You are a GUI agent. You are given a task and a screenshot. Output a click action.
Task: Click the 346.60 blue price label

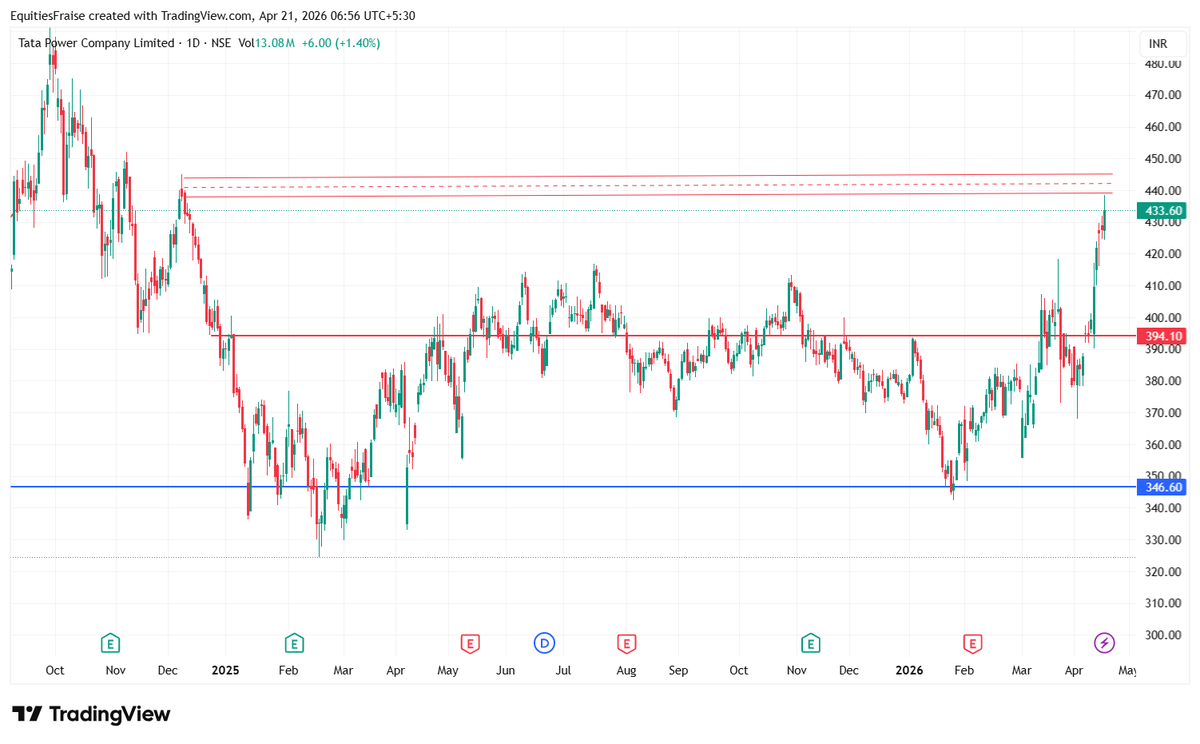click(1160, 487)
